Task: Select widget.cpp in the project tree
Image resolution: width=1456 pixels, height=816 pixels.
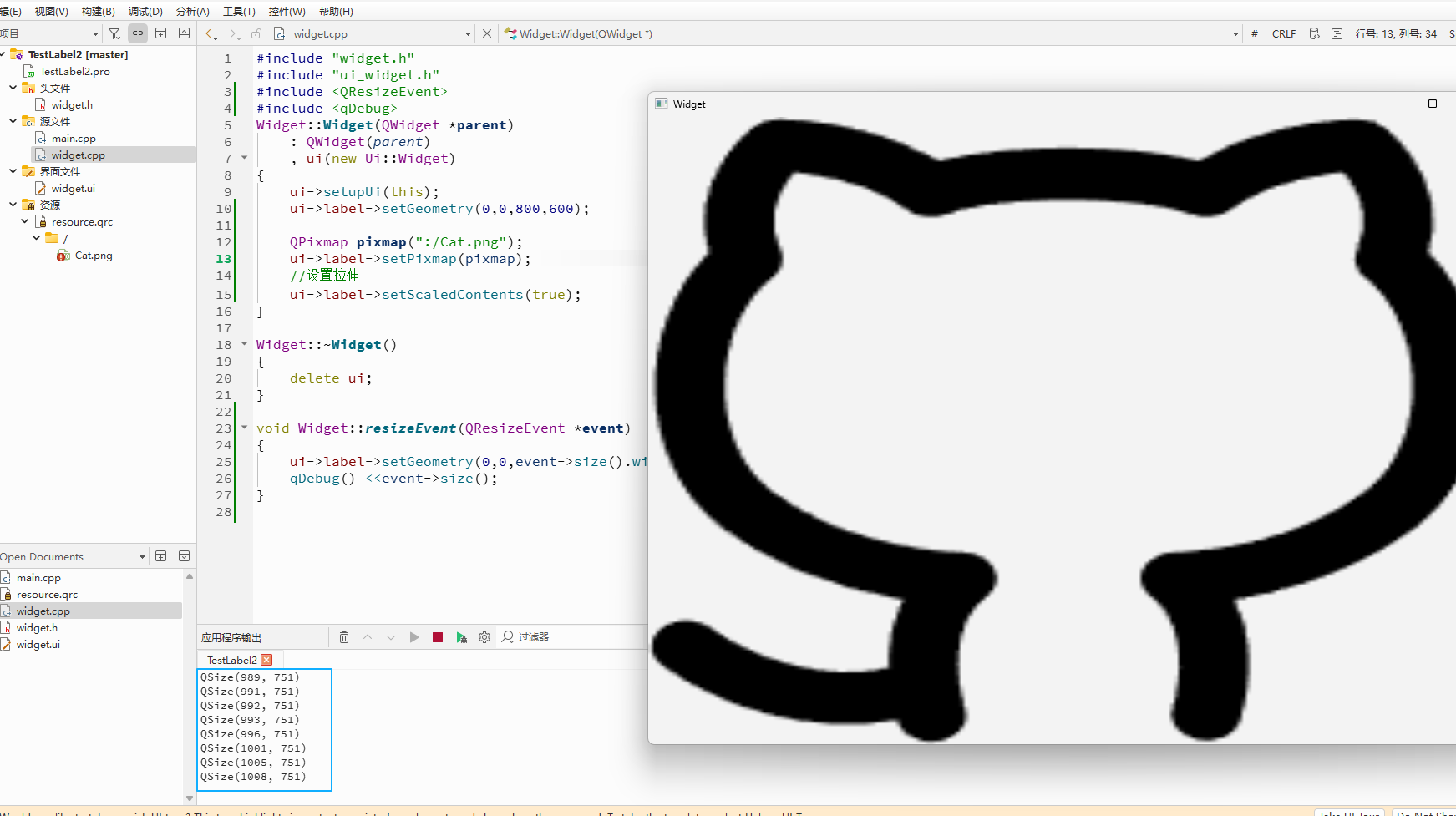Action: [78, 155]
